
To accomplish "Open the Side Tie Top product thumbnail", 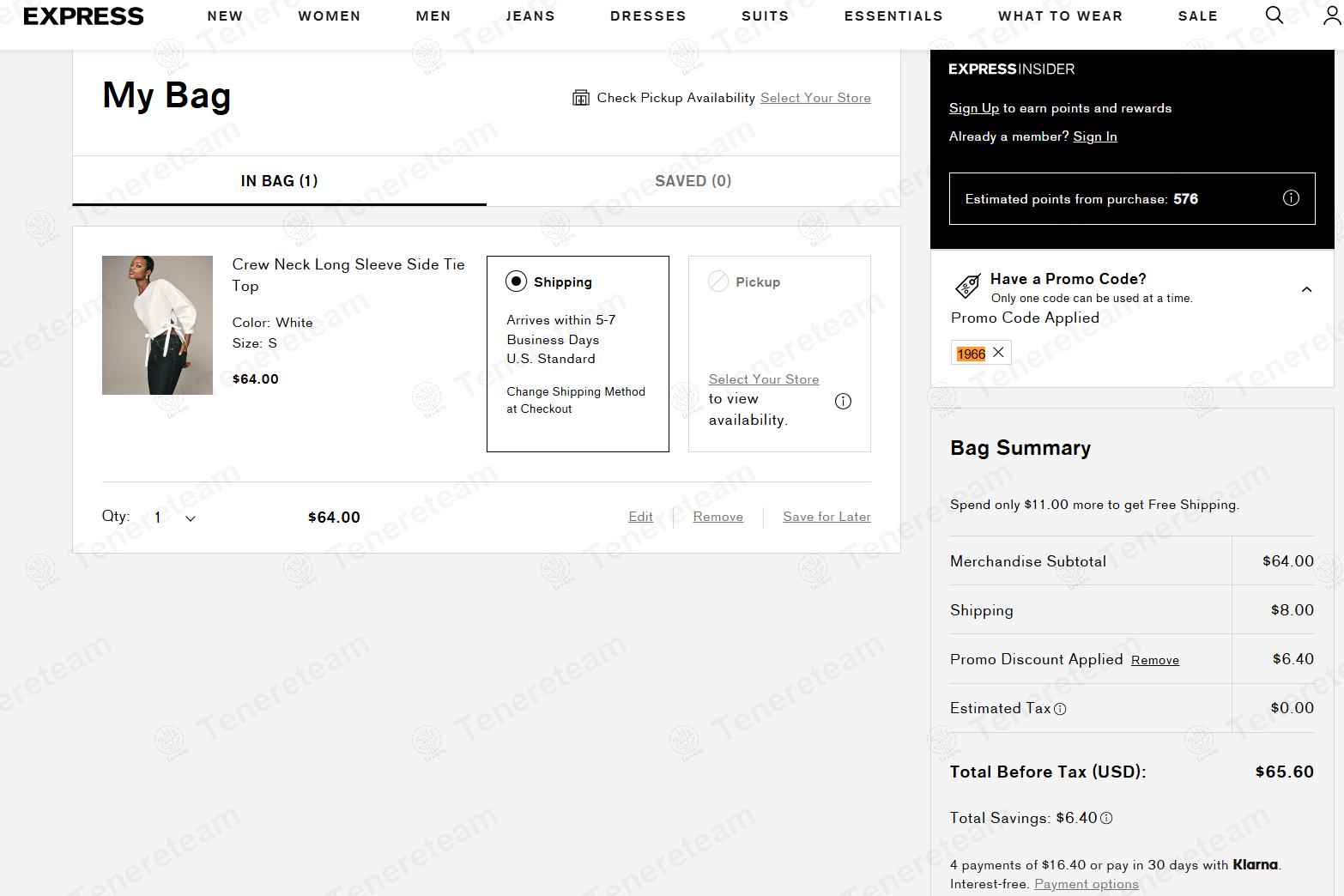I will pos(157,325).
